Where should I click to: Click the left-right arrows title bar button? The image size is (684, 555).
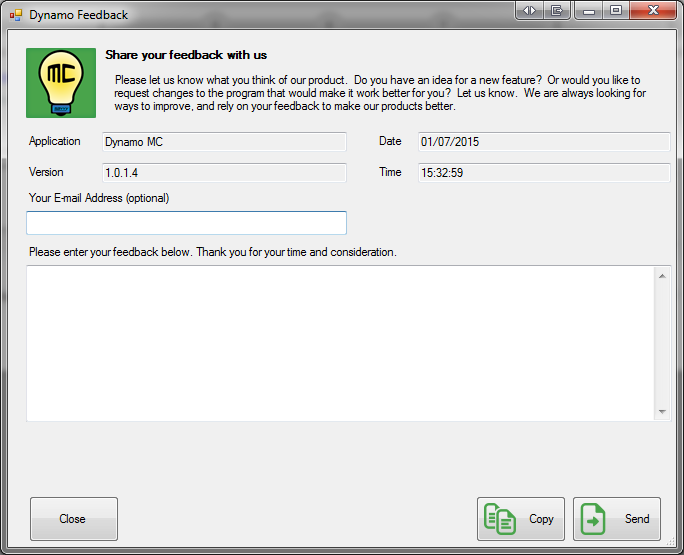tap(529, 10)
